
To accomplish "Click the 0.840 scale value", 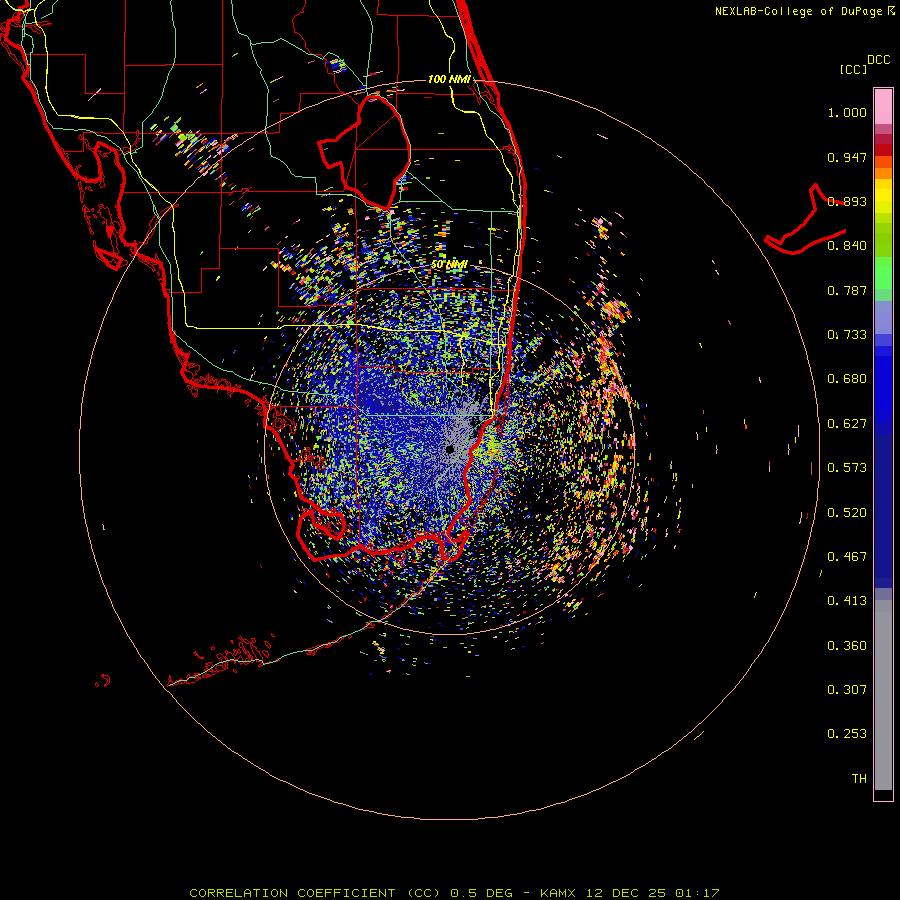I will (847, 246).
